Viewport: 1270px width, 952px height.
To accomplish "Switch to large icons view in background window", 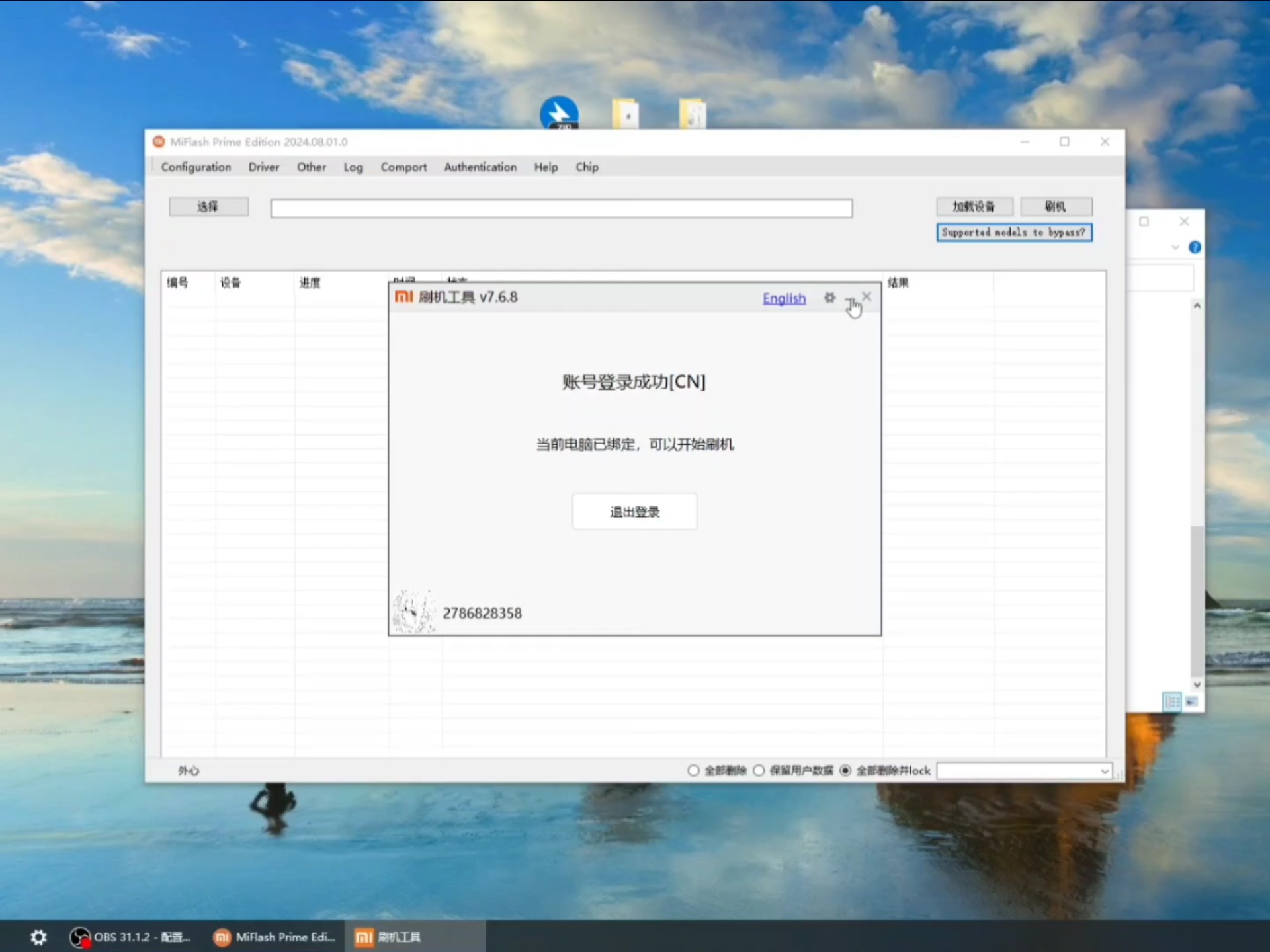I will tap(1192, 701).
